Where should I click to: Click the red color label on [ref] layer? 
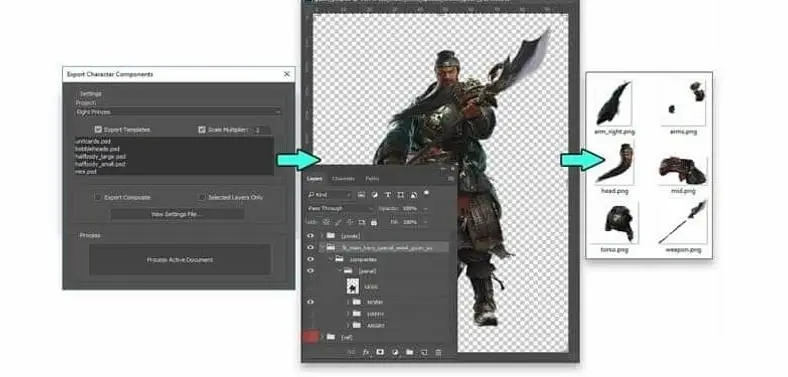click(x=310, y=337)
